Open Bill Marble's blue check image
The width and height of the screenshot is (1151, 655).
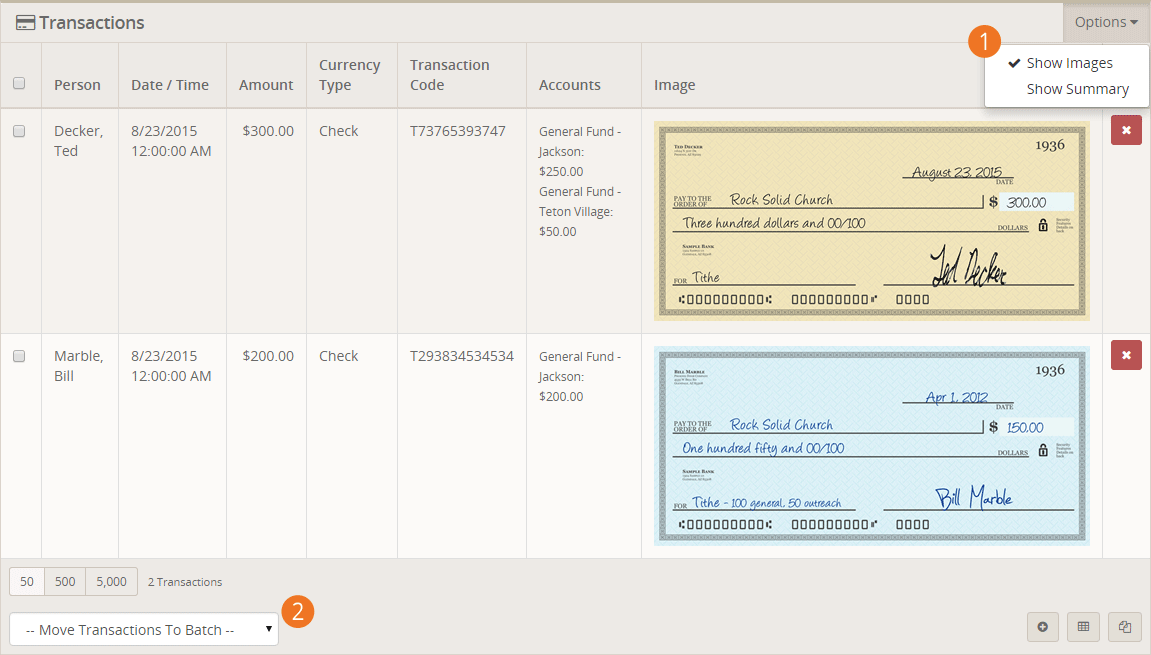(x=871, y=446)
